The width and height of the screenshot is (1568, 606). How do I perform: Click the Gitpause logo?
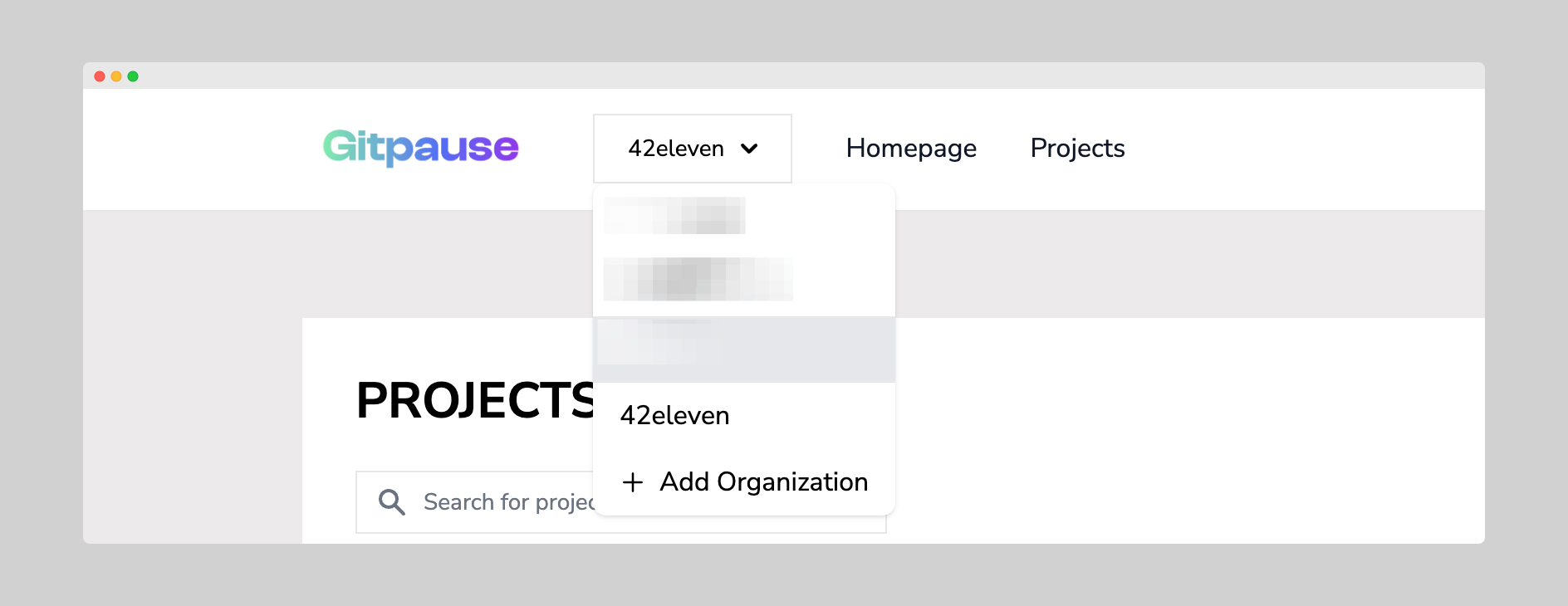(420, 148)
